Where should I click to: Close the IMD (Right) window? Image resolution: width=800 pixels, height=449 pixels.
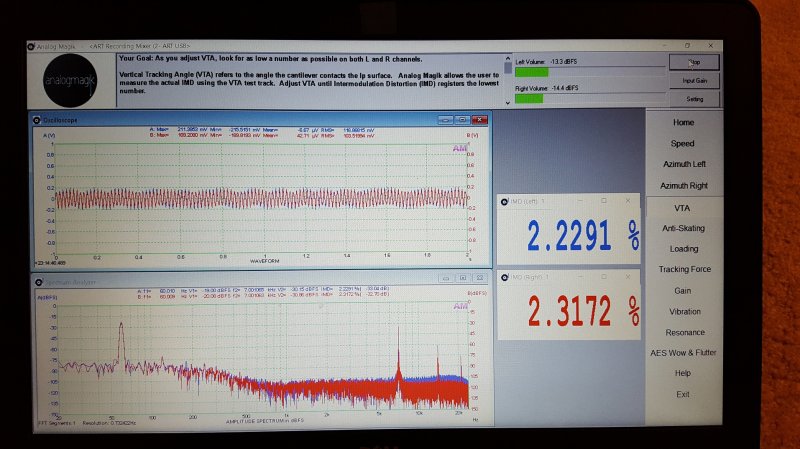click(628, 277)
